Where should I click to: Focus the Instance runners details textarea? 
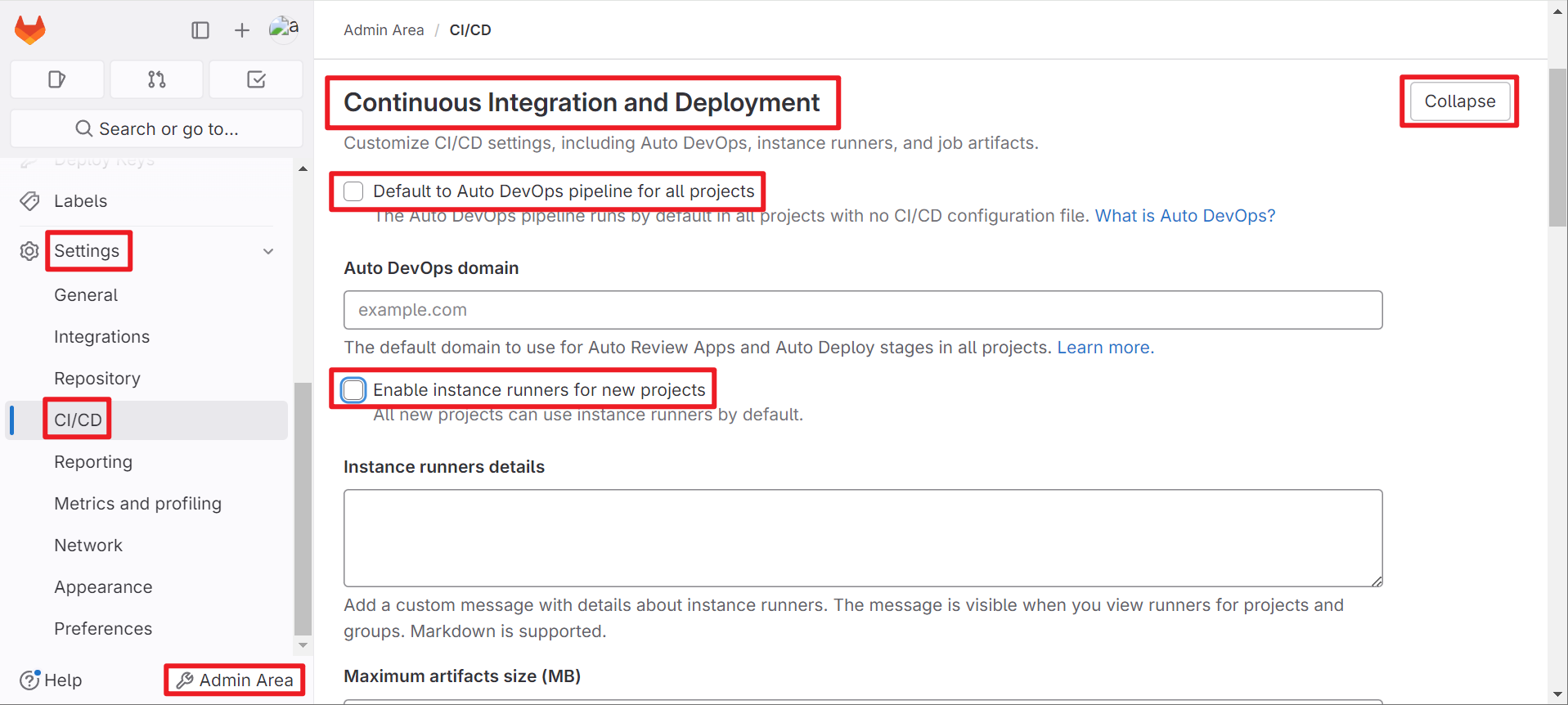[x=863, y=538]
